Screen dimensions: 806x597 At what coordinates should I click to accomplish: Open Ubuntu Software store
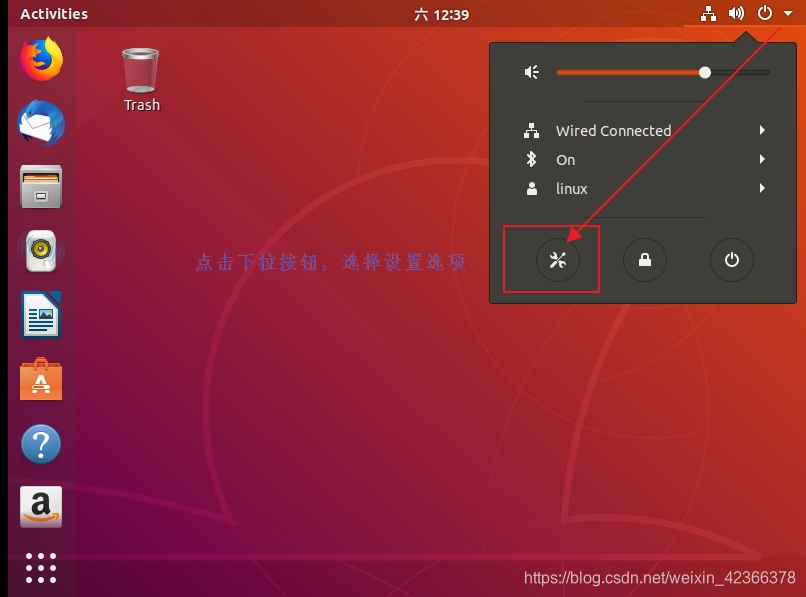[41, 379]
